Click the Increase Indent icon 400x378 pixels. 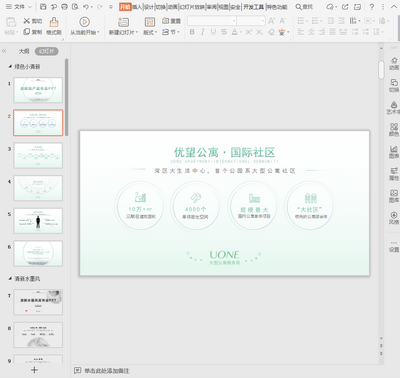pyautogui.click(x=341, y=21)
